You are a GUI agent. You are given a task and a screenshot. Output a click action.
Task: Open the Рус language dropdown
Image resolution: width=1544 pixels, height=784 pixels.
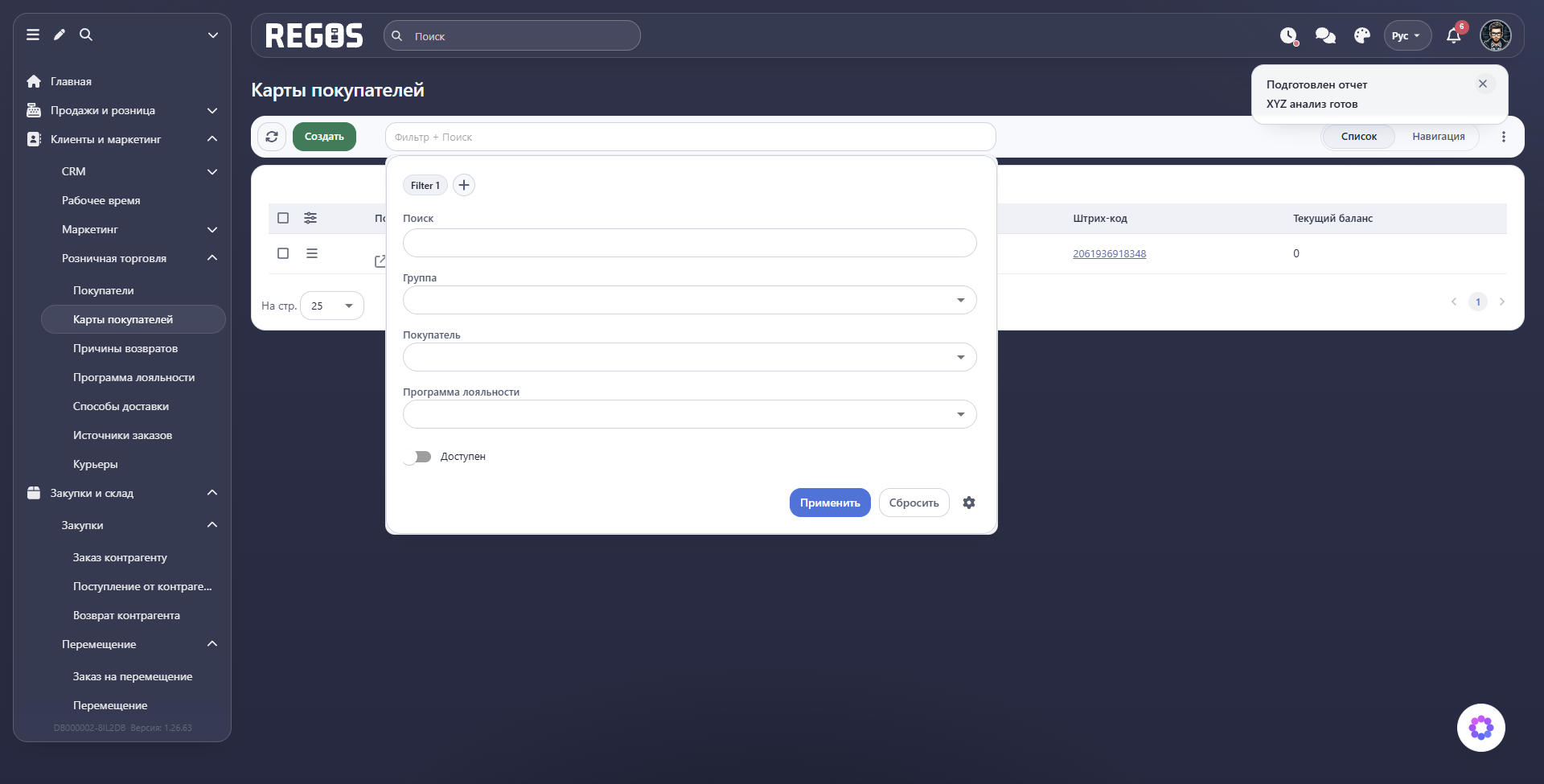tap(1407, 35)
